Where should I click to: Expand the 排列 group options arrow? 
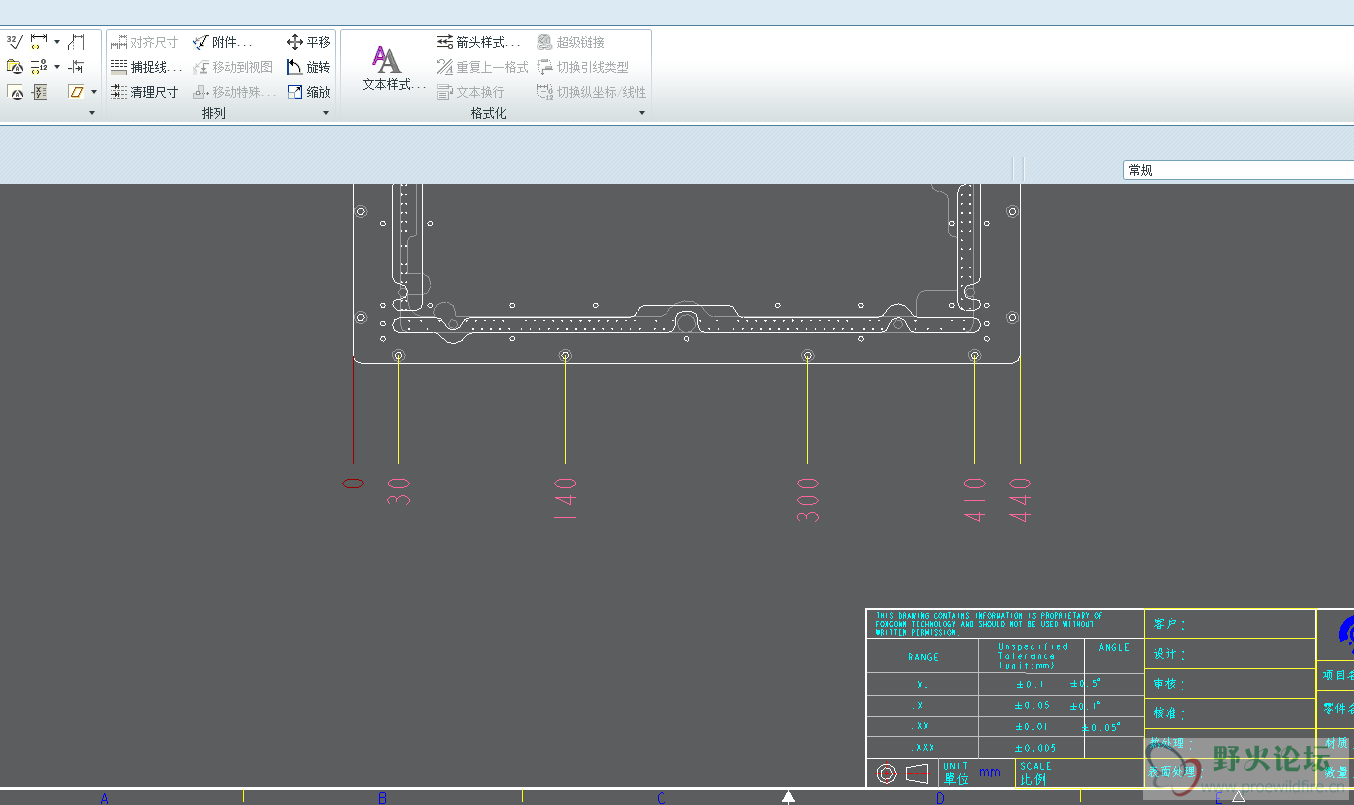coord(325,113)
